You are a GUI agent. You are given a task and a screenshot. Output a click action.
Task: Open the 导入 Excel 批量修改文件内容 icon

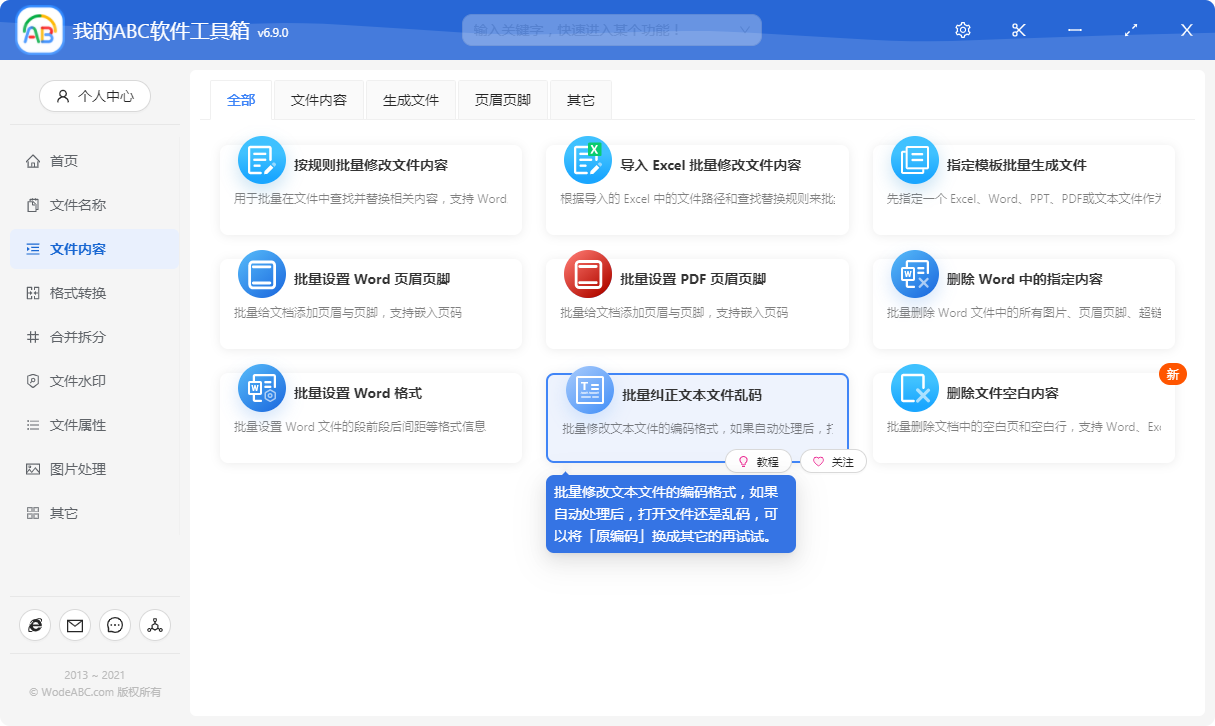pyautogui.click(x=588, y=159)
